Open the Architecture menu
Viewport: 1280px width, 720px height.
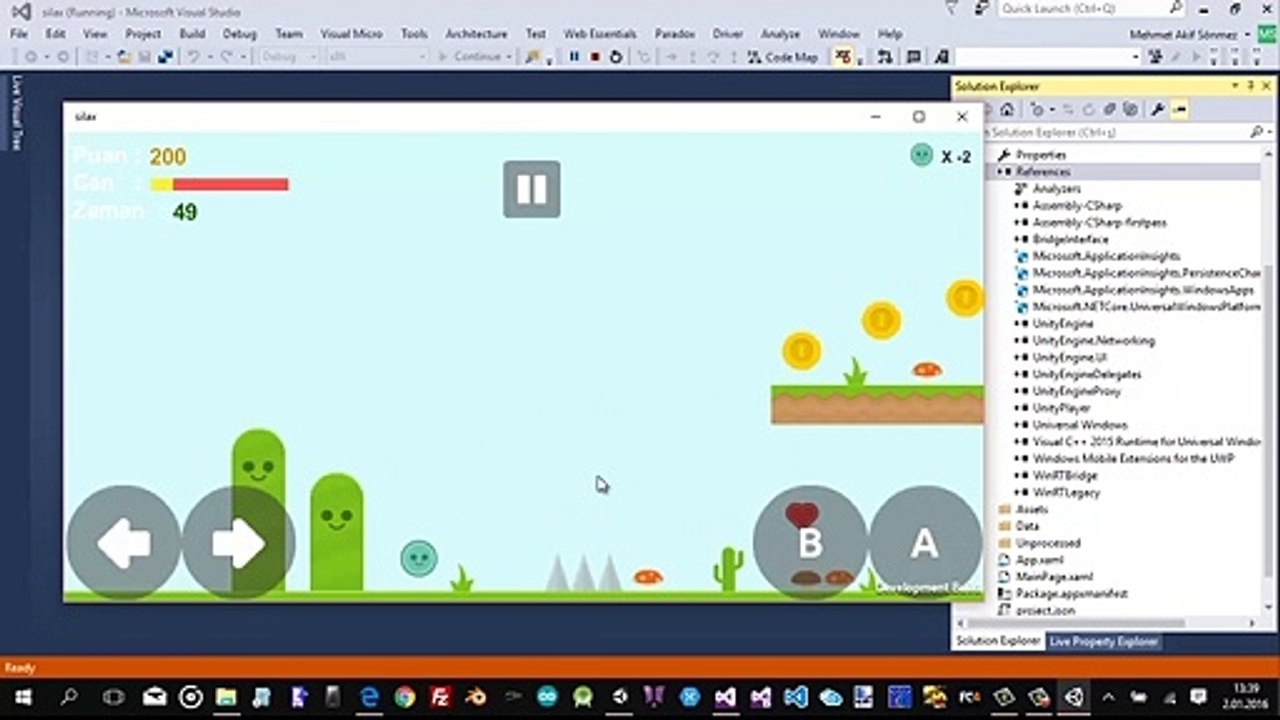(476, 33)
